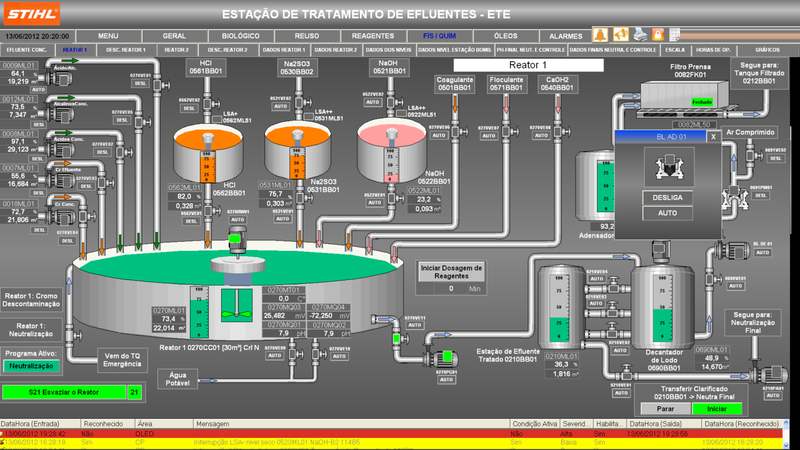Toggle AUTO on the Na2SO3 0530BB02 inlet valve
Viewport: 800px width, 450px height.
(280, 106)
